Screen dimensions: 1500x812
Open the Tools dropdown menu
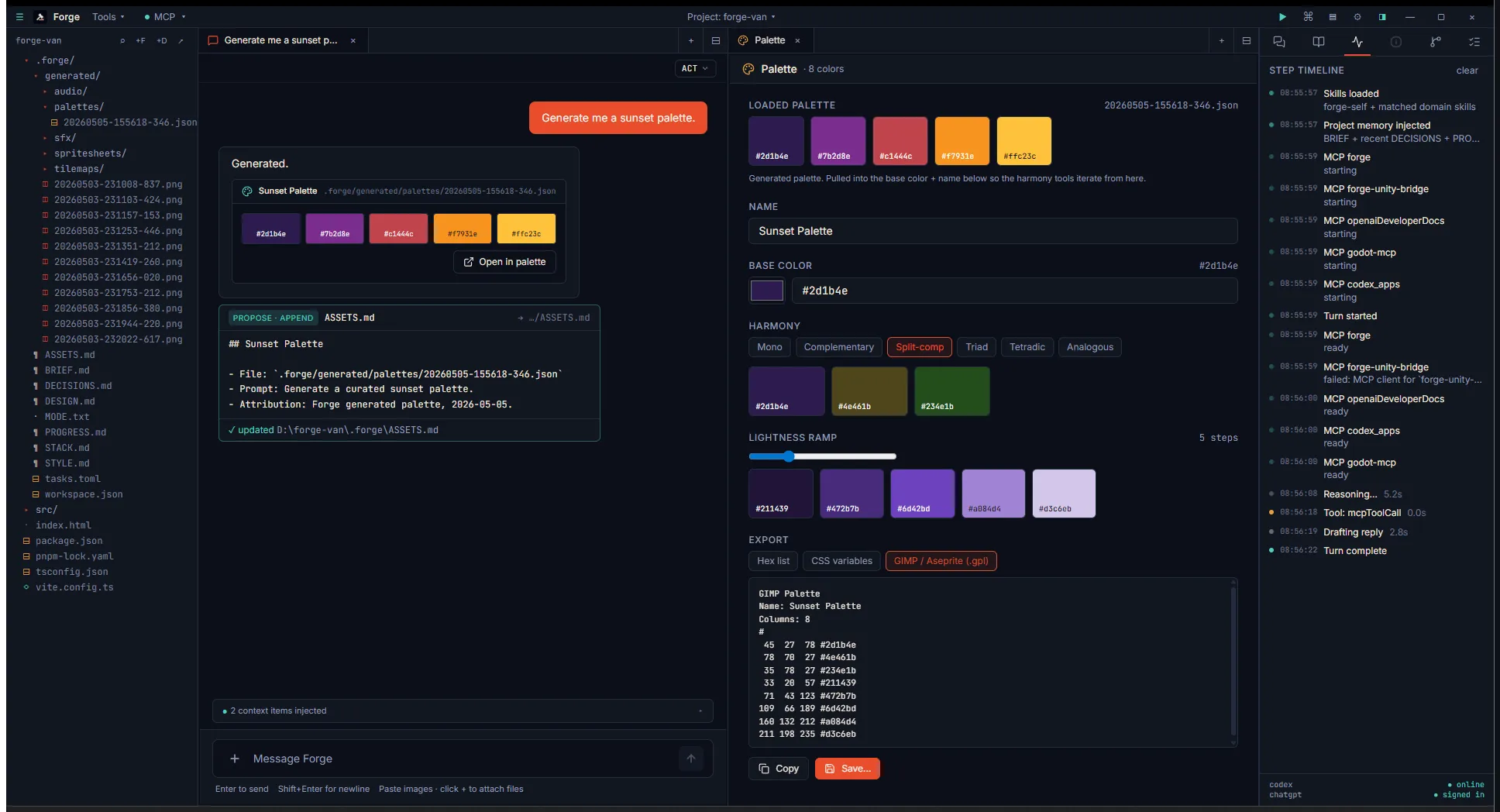(108, 16)
